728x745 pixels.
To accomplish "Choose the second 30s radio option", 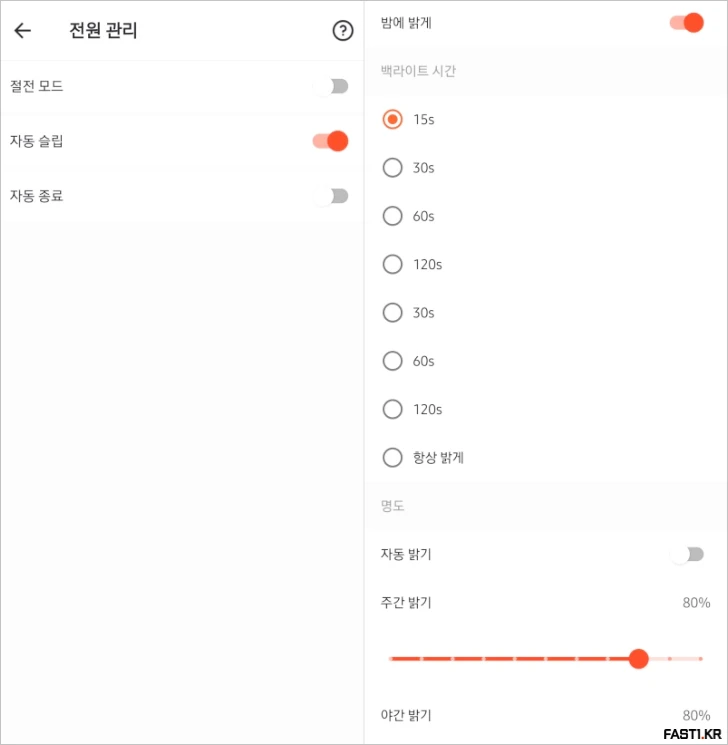I will 393,313.
